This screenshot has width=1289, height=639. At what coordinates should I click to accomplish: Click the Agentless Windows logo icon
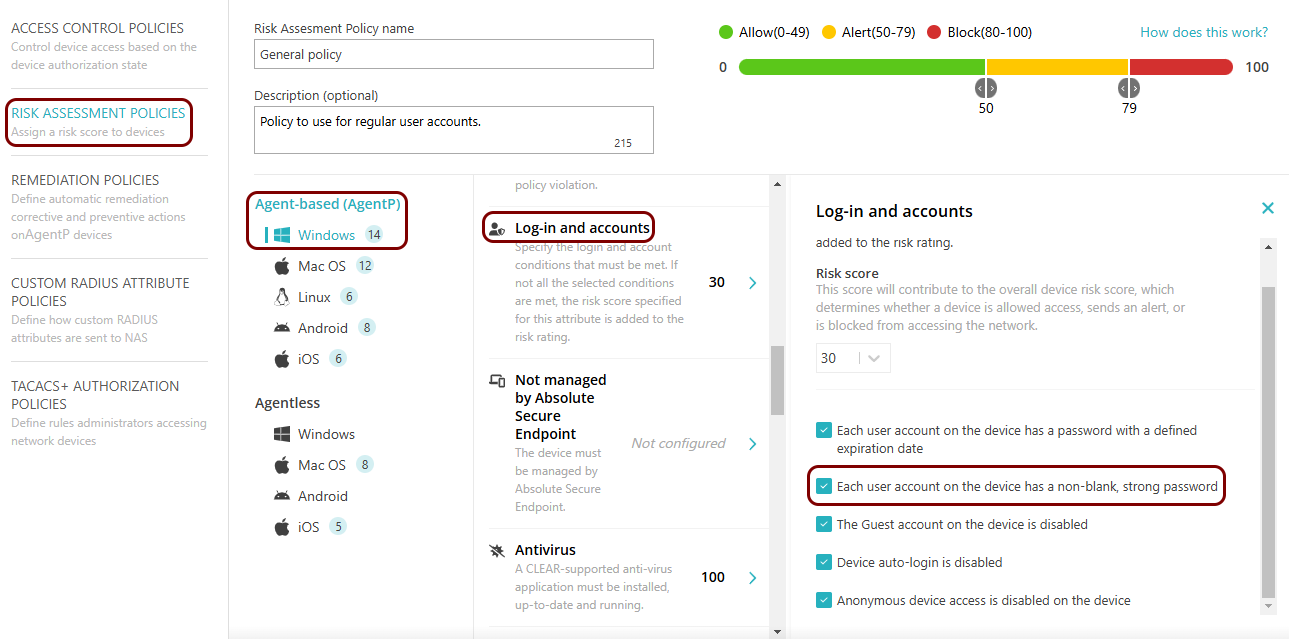click(x=282, y=434)
